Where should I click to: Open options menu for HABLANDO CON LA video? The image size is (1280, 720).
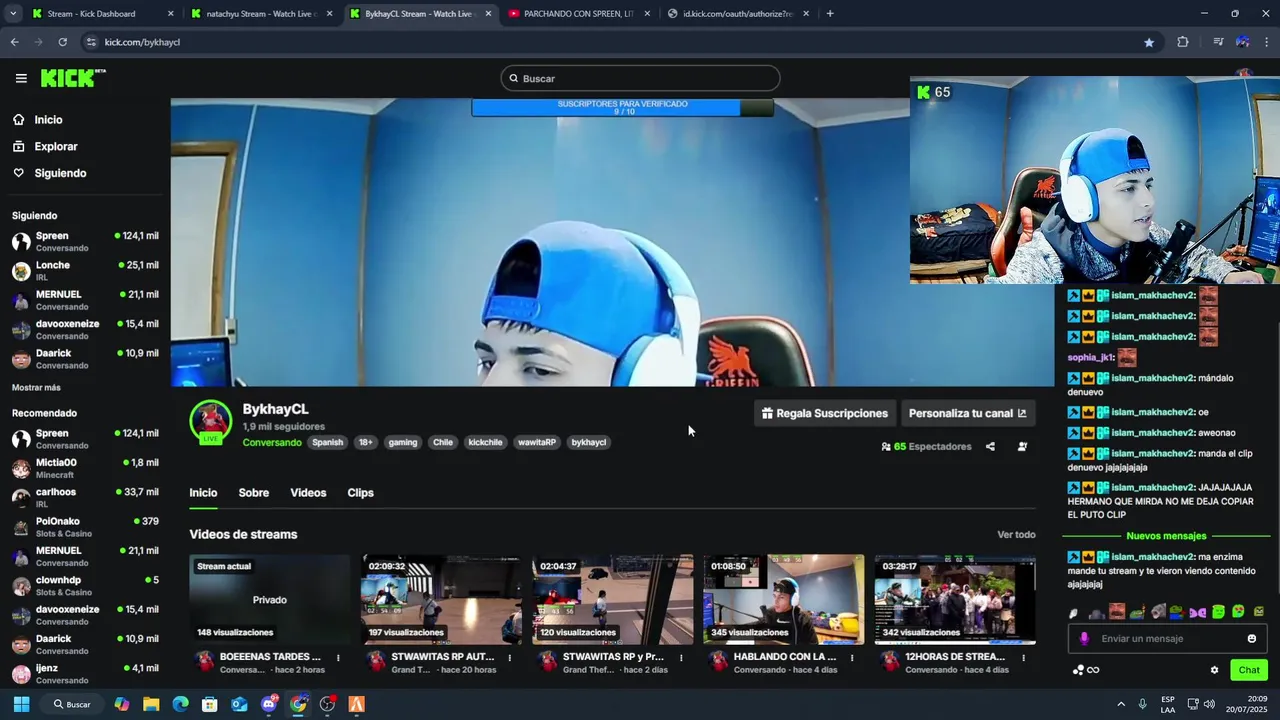tap(852, 658)
